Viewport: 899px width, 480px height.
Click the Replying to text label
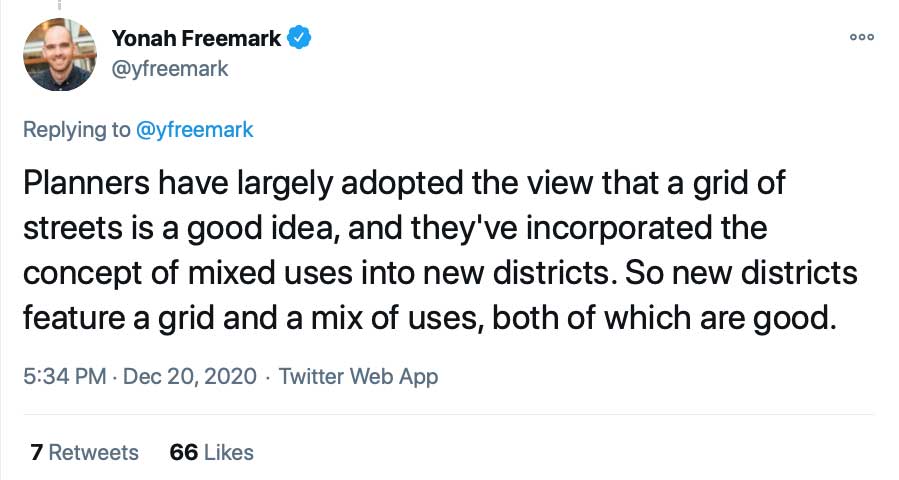point(76,130)
